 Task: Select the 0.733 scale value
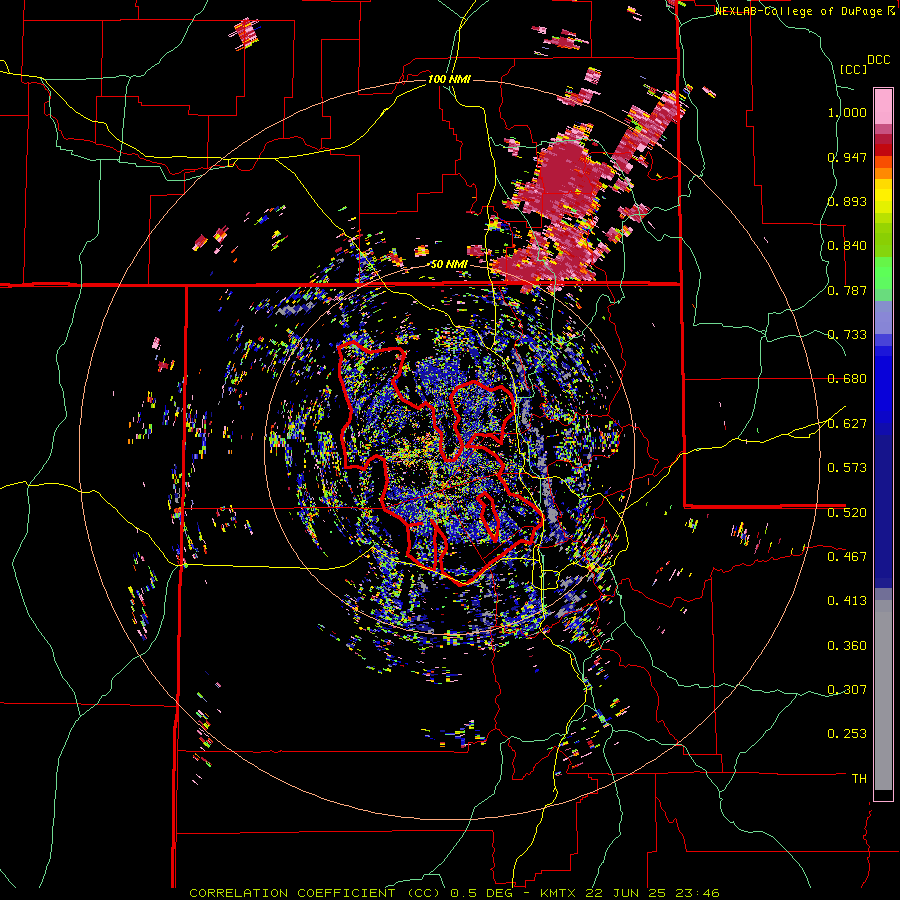(847, 335)
